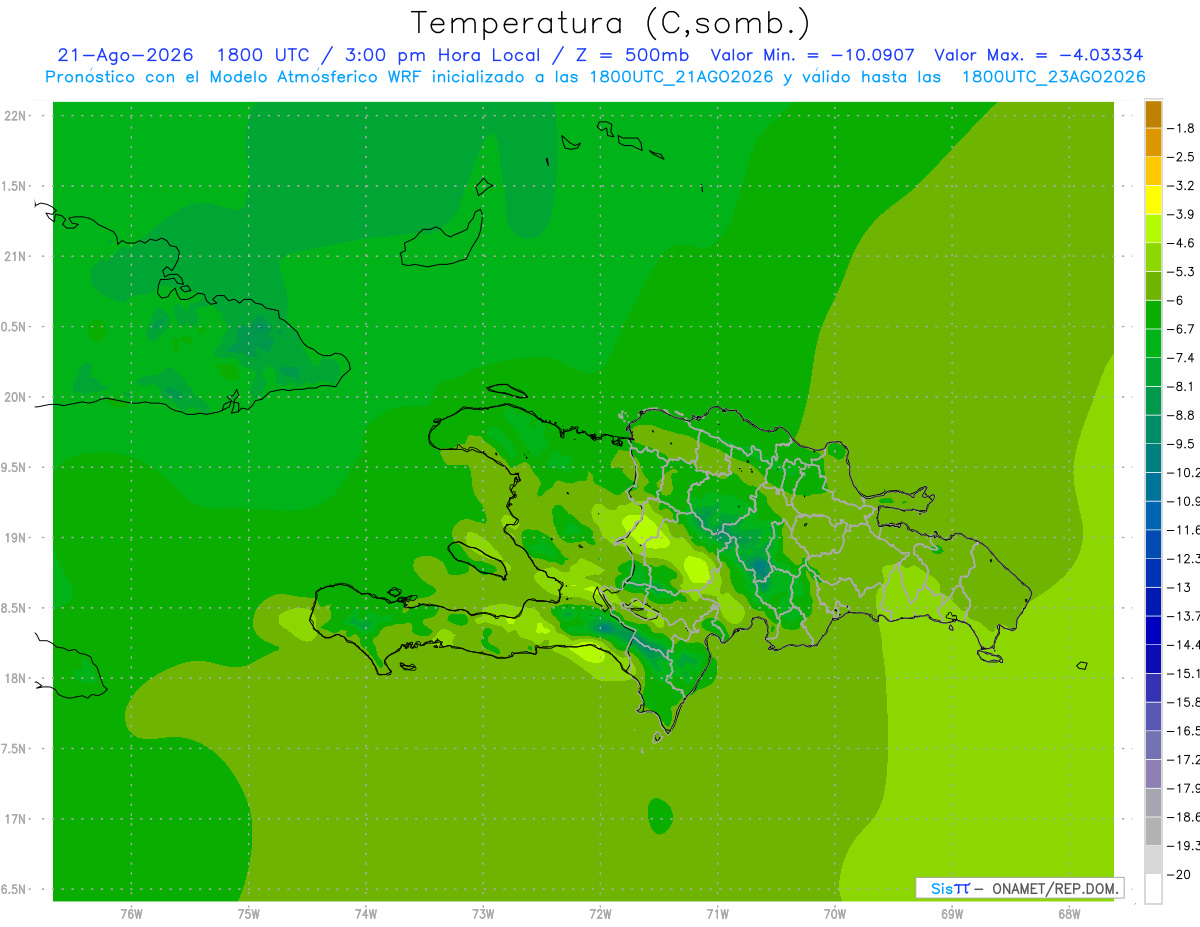Click the "-6.7" legend value
Screen dimensions: 1200x927
1182,329
